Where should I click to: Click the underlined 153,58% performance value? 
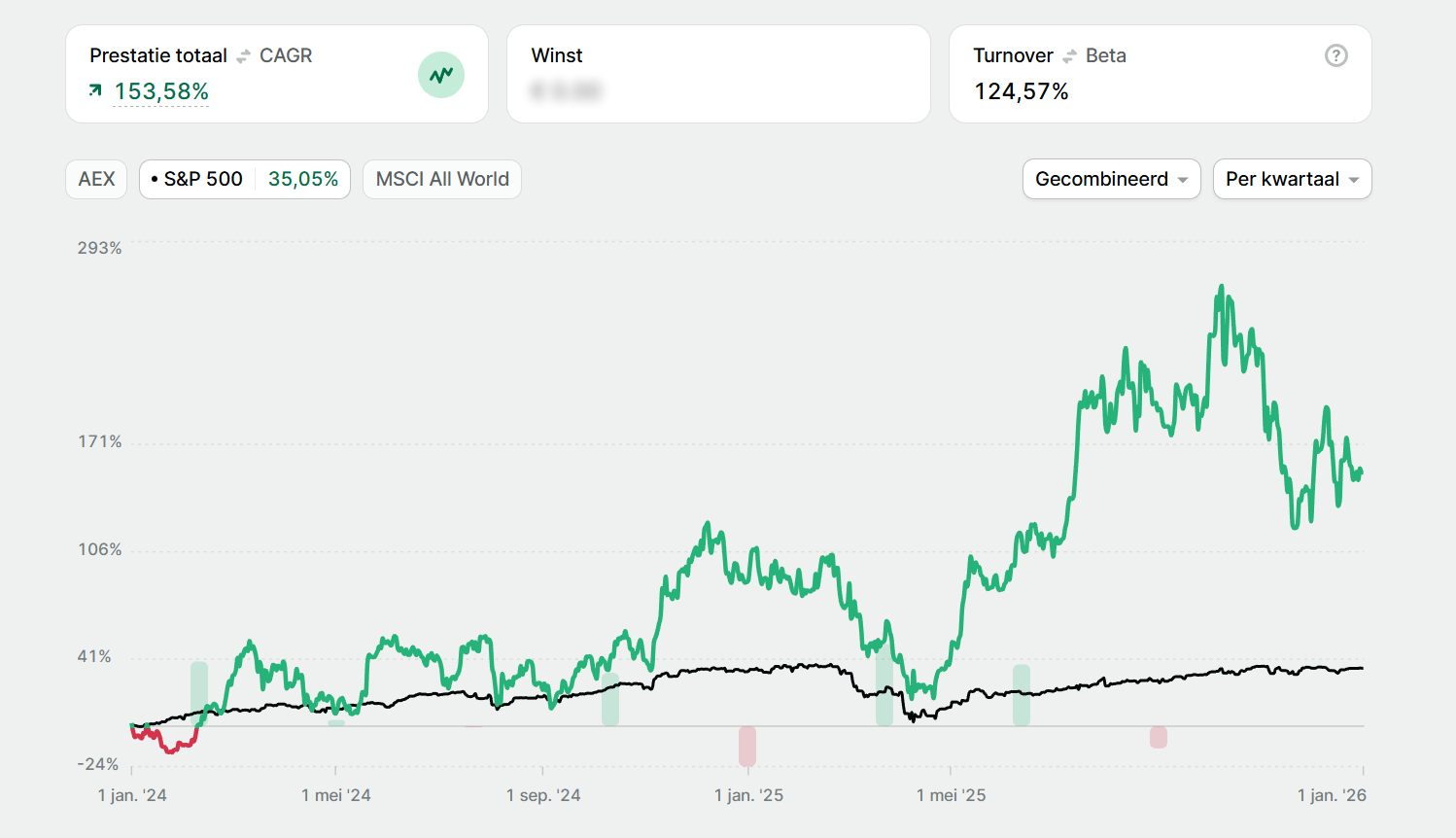pos(161,91)
